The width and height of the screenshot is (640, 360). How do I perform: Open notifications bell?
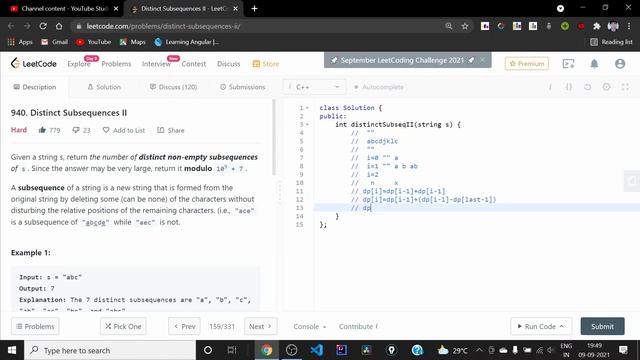click(x=594, y=64)
